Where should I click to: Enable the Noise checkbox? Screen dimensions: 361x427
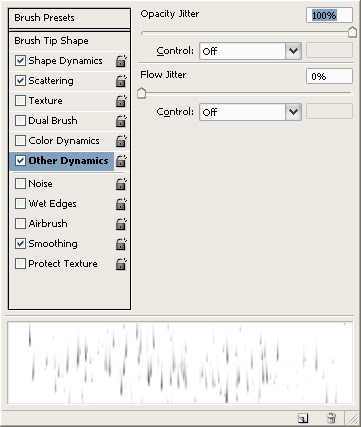click(20, 184)
